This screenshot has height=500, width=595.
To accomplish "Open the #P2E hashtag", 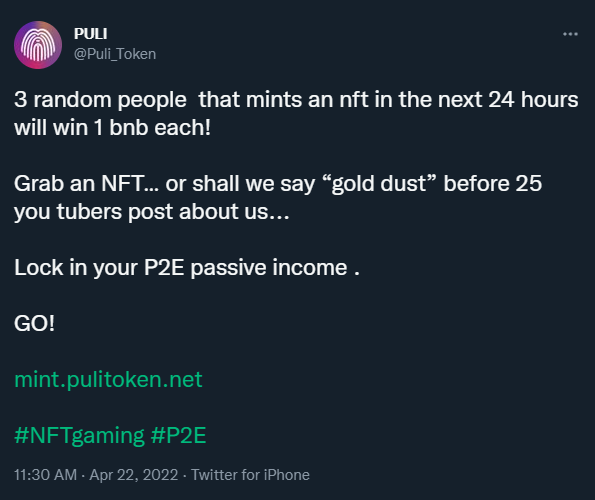I will pyautogui.click(x=178, y=435).
